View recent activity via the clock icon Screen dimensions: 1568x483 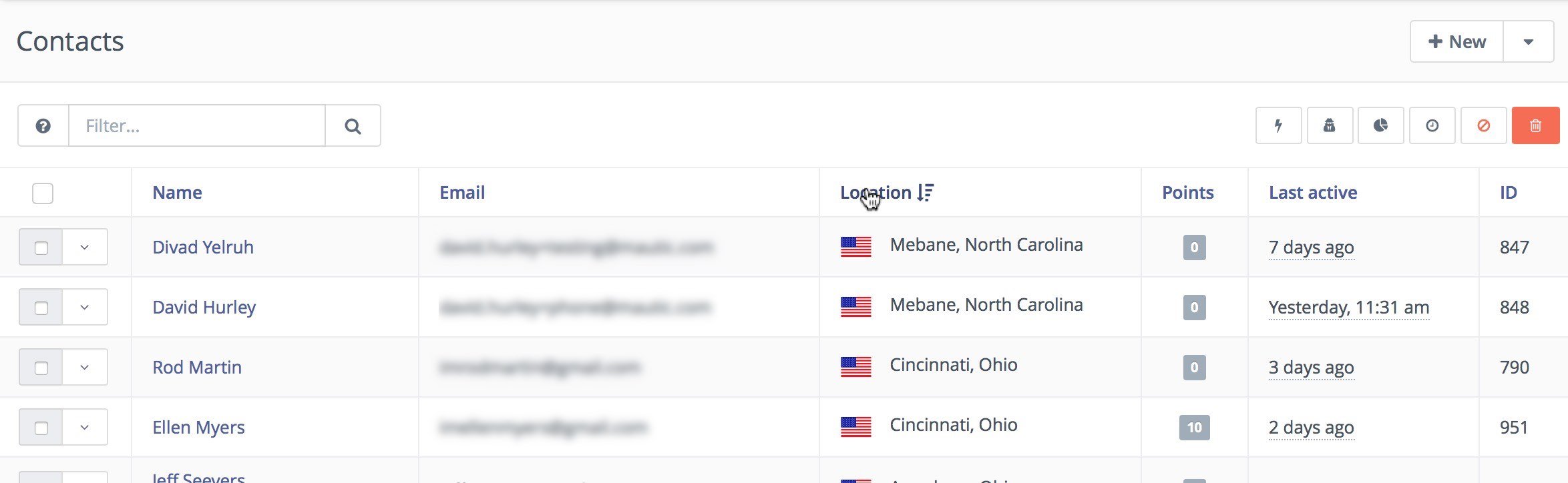(1432, 125)
